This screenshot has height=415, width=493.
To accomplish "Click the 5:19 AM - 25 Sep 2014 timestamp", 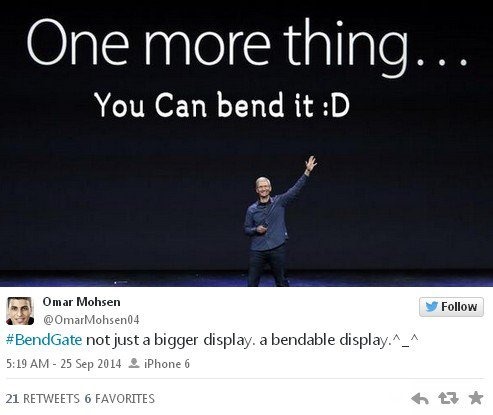I will pos(64,364).
